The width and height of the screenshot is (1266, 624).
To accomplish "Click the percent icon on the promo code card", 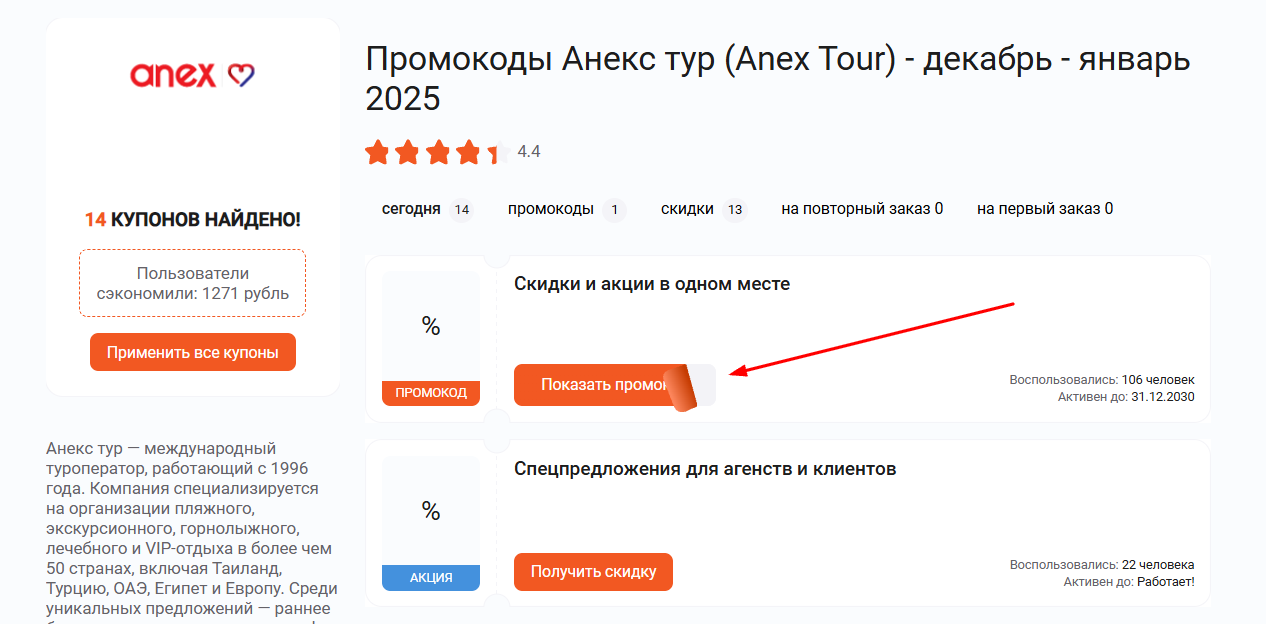I will (430, 327).
